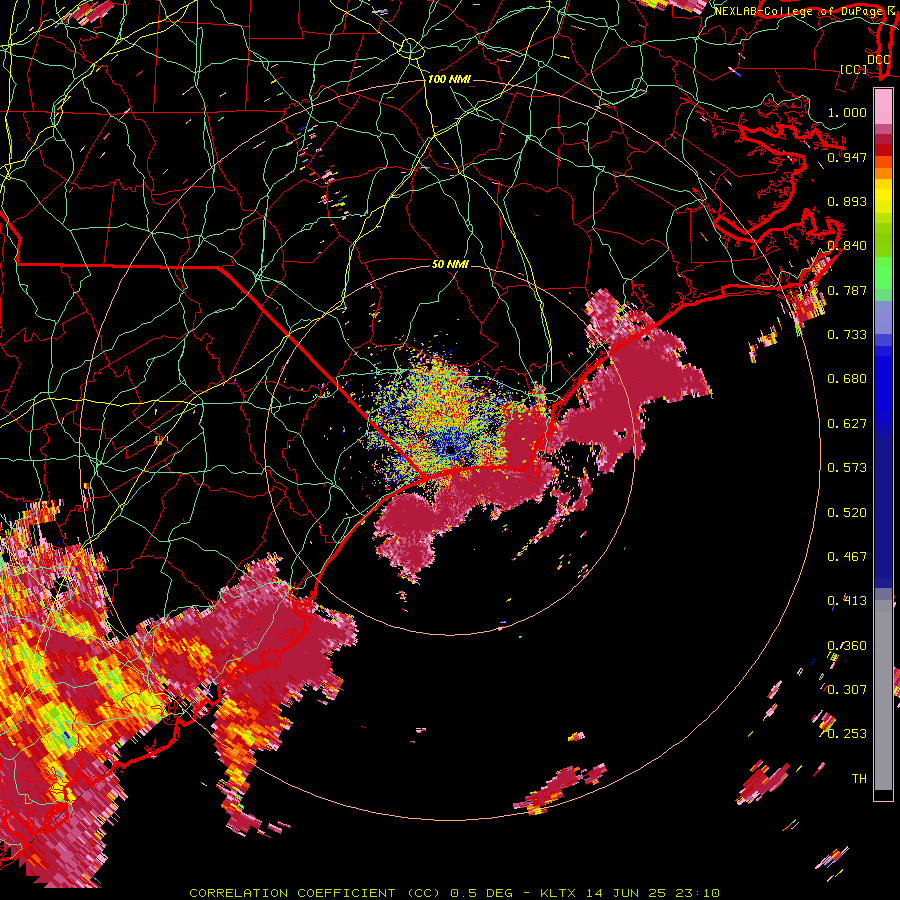900x900 pixels.
Task: Click the 0.627 legend value
Action: (x=847, y=424)
